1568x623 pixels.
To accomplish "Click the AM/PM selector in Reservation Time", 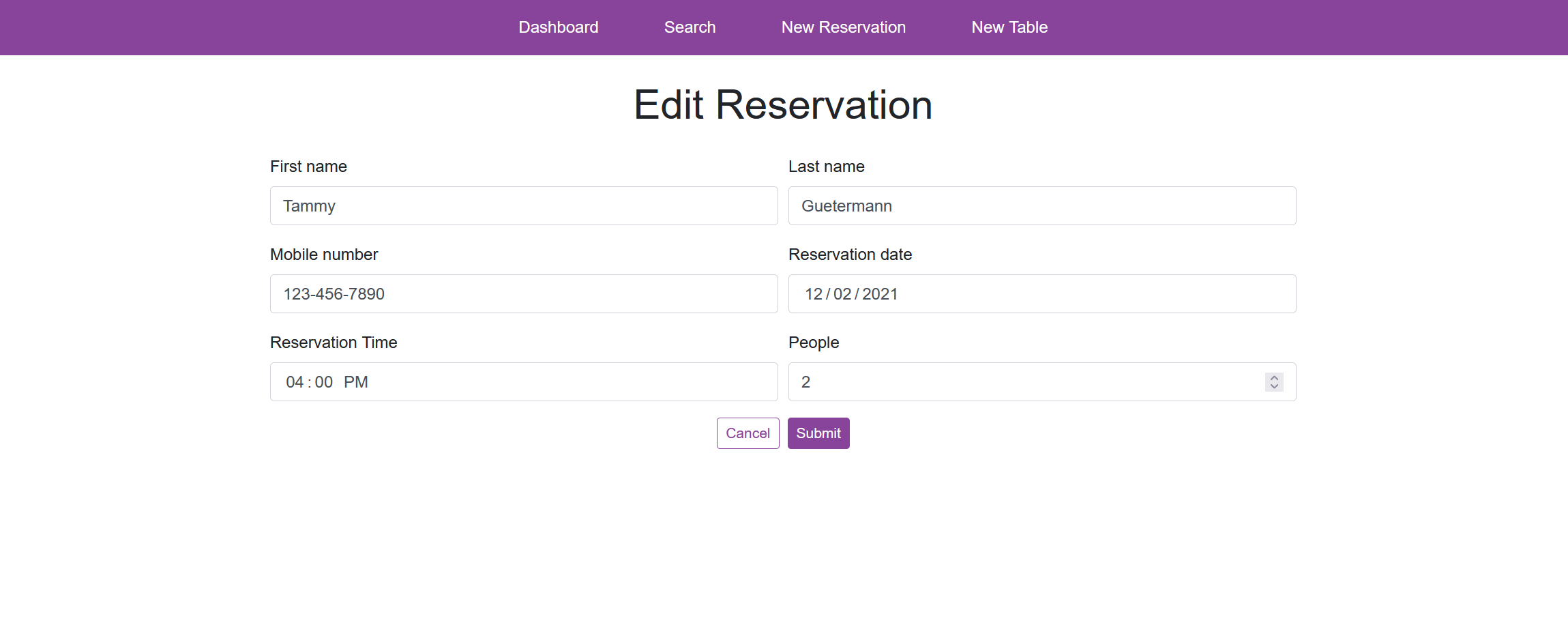I will point(357,381).
